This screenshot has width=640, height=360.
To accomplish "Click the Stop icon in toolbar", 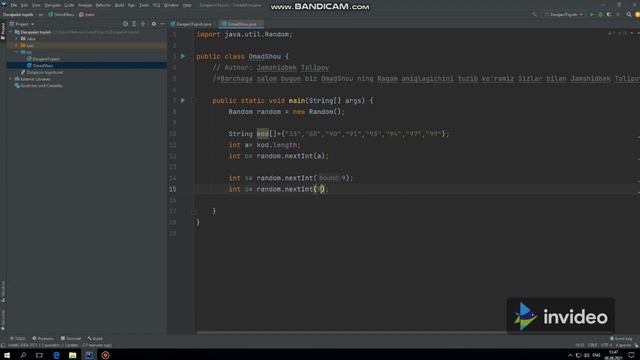I will coord(618,14).
